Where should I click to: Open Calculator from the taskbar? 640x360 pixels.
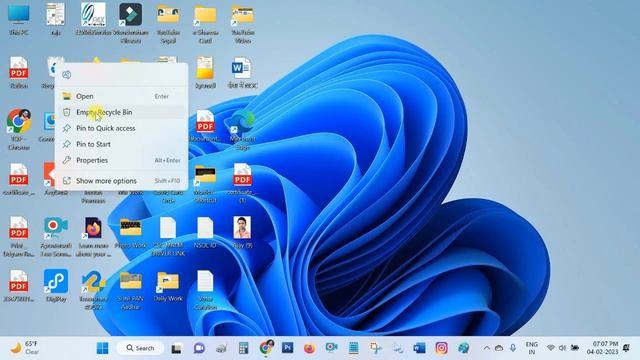pyautogui.click(x=244, y=348)
